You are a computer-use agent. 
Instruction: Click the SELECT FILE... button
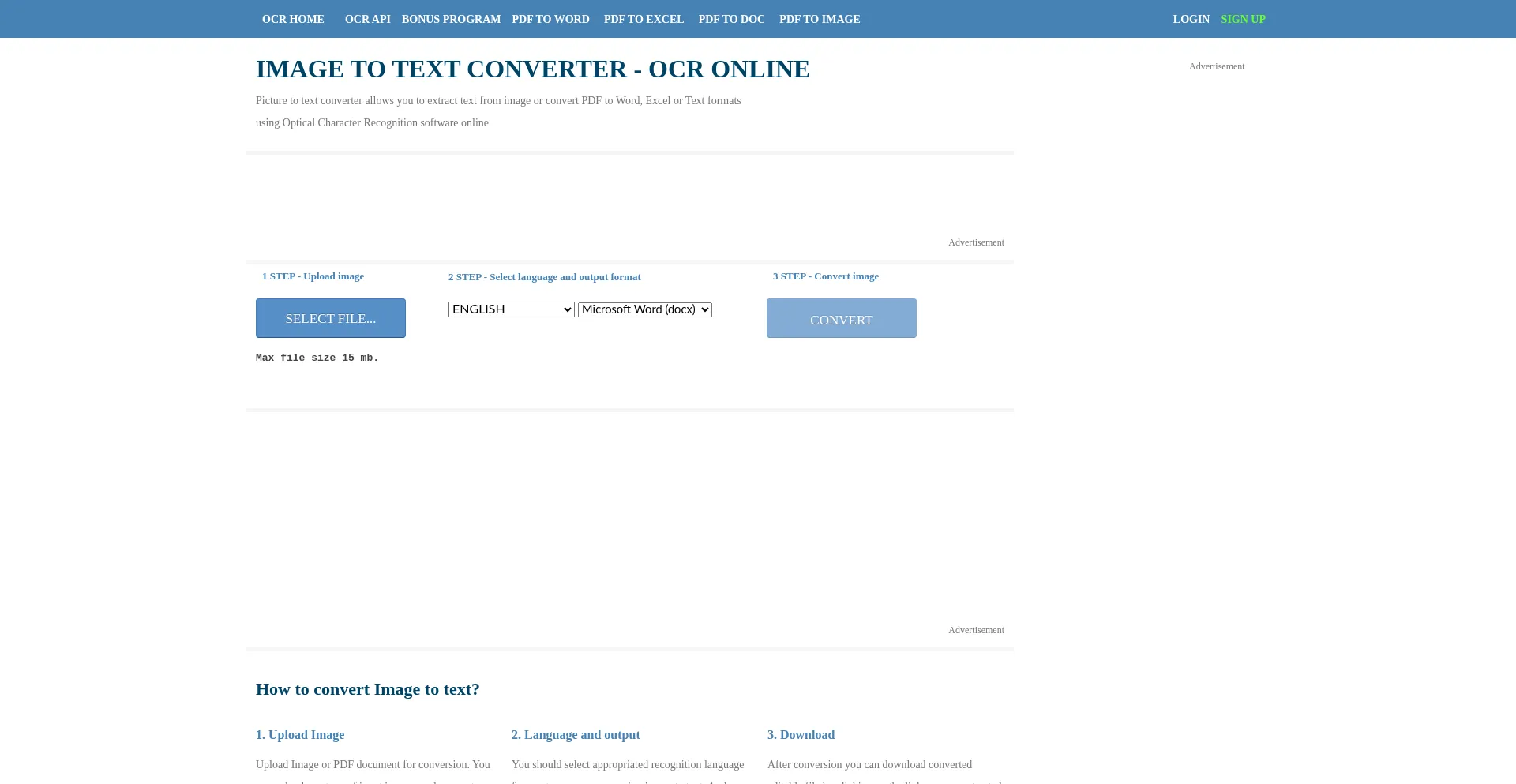pyautogui.click(x=331, y=318)
